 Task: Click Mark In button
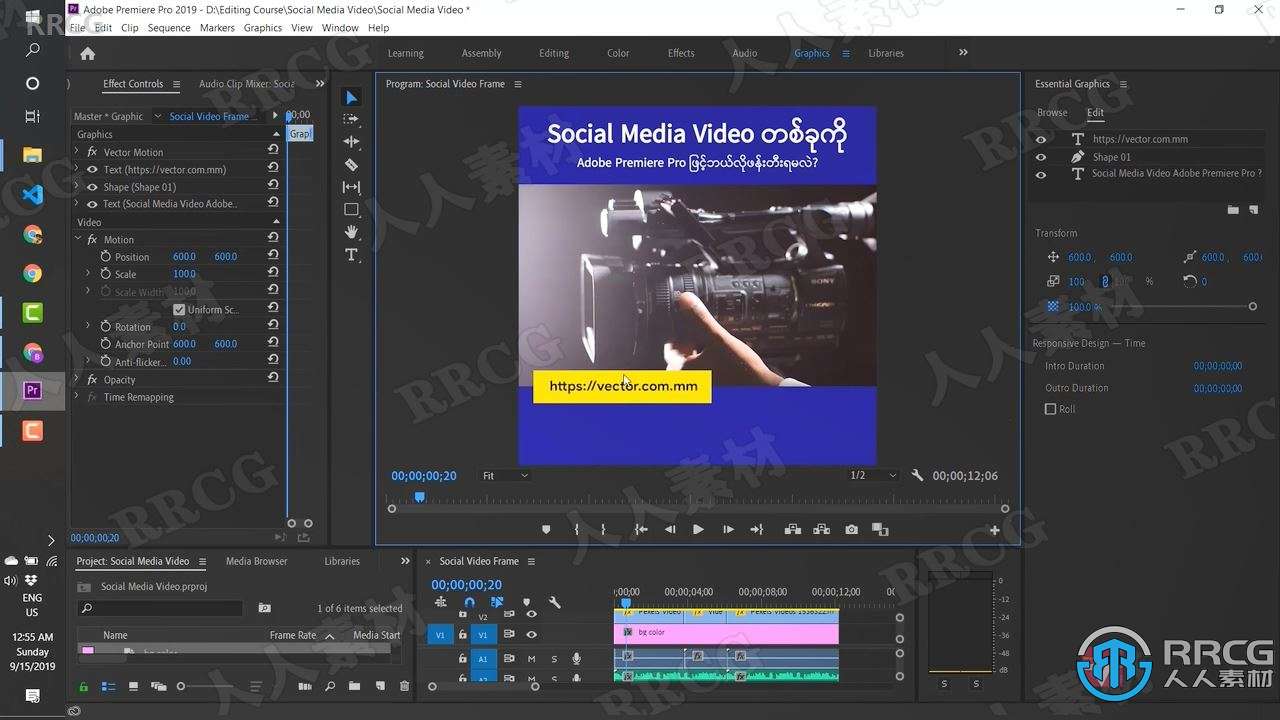coord(576,530)
